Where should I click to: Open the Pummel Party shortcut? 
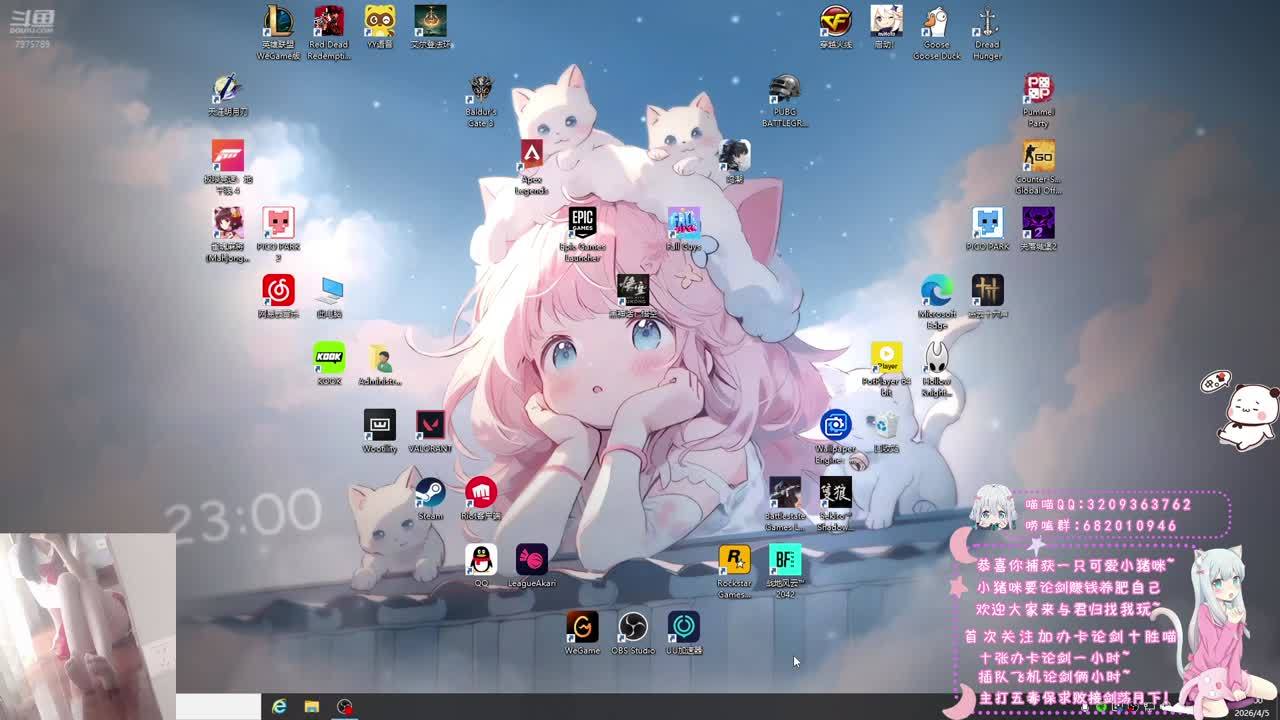coord(1038,90)
